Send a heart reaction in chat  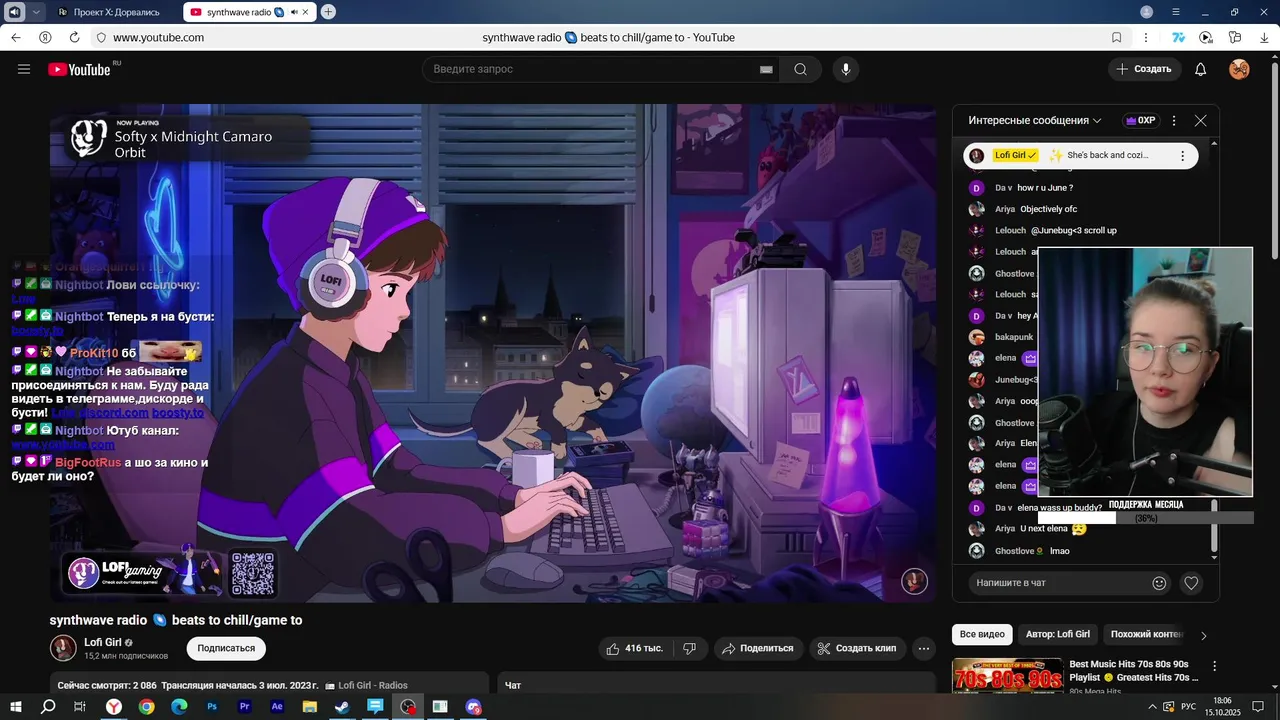(1191, 583)
